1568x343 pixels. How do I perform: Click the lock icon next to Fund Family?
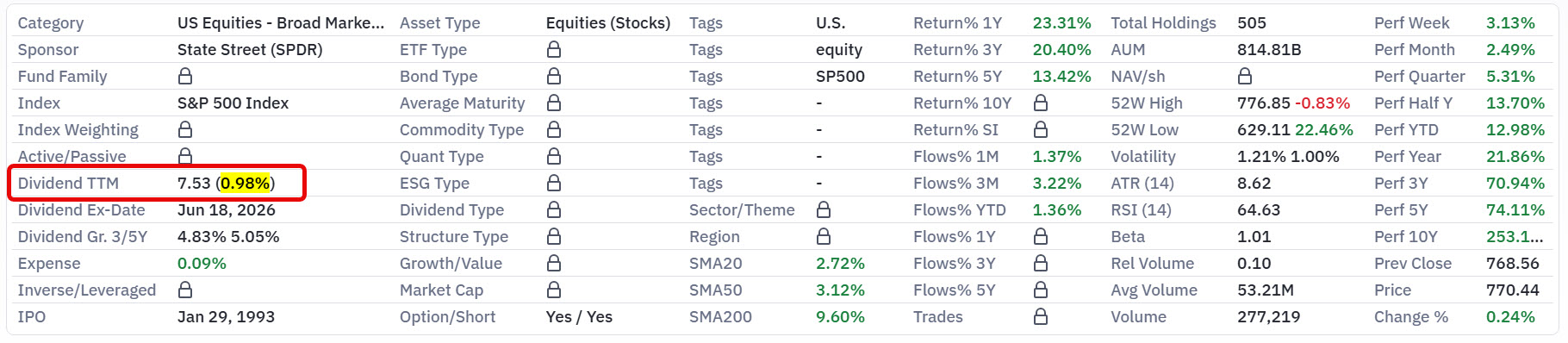click(184, 77)
